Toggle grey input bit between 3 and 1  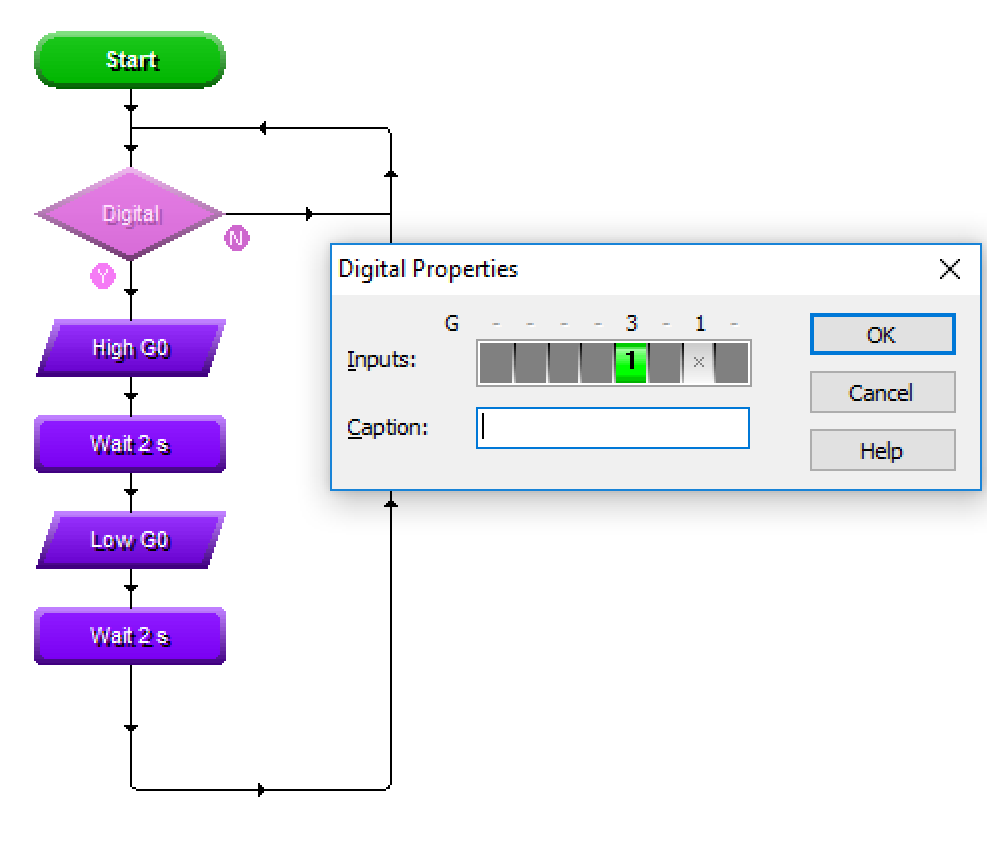[x=665, y=363]
